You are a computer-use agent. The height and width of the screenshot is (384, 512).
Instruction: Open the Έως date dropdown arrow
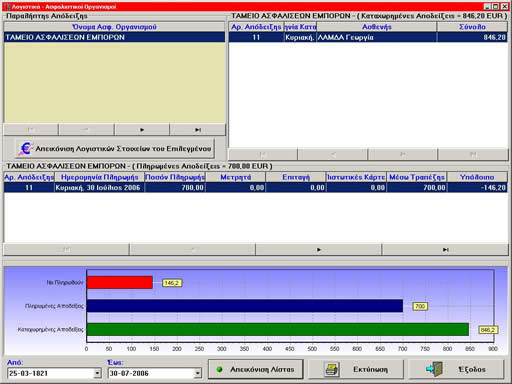point(198,373)
